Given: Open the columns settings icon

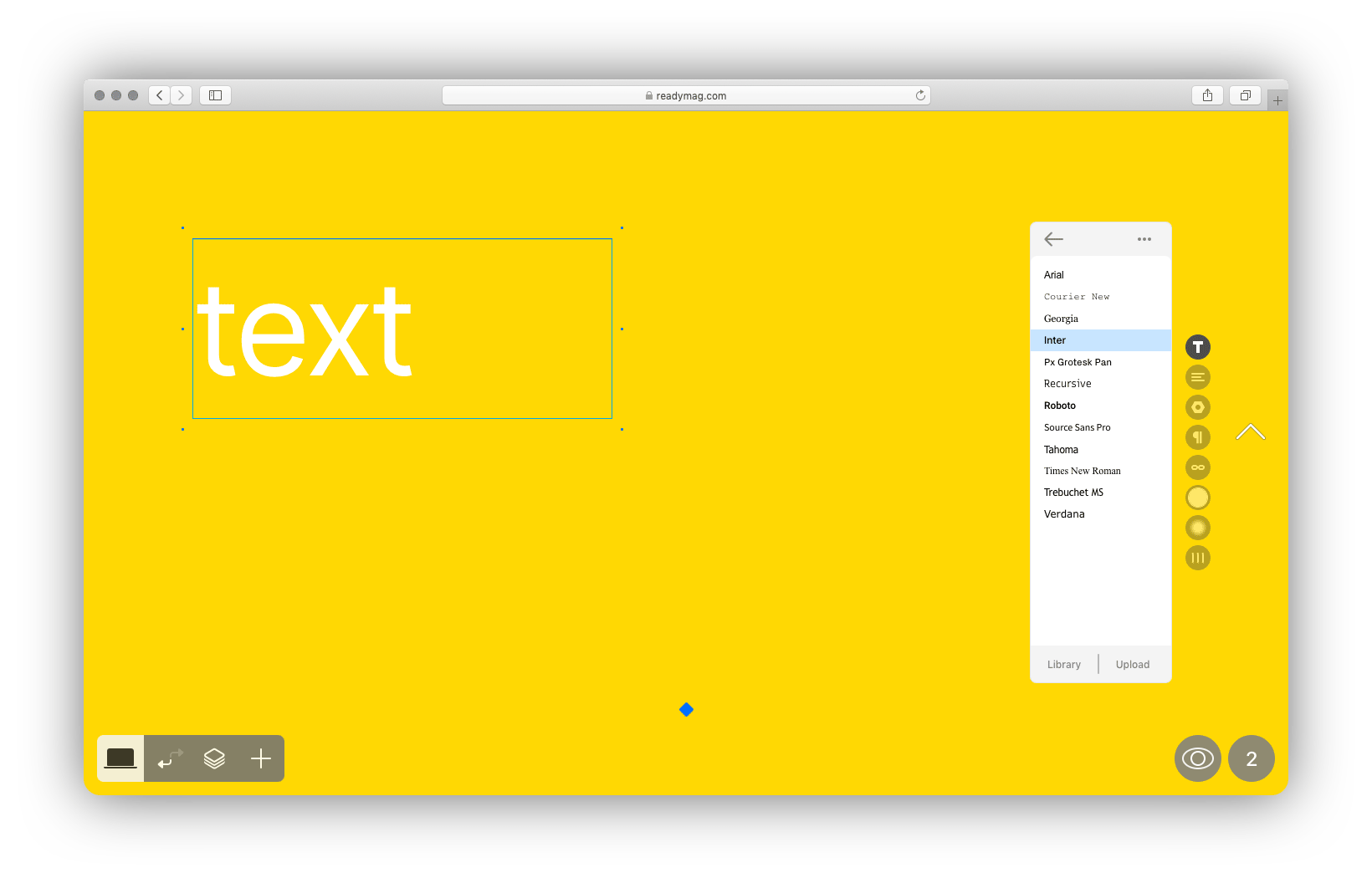Looking at the screenshot, I should (x=1198, y=558).
